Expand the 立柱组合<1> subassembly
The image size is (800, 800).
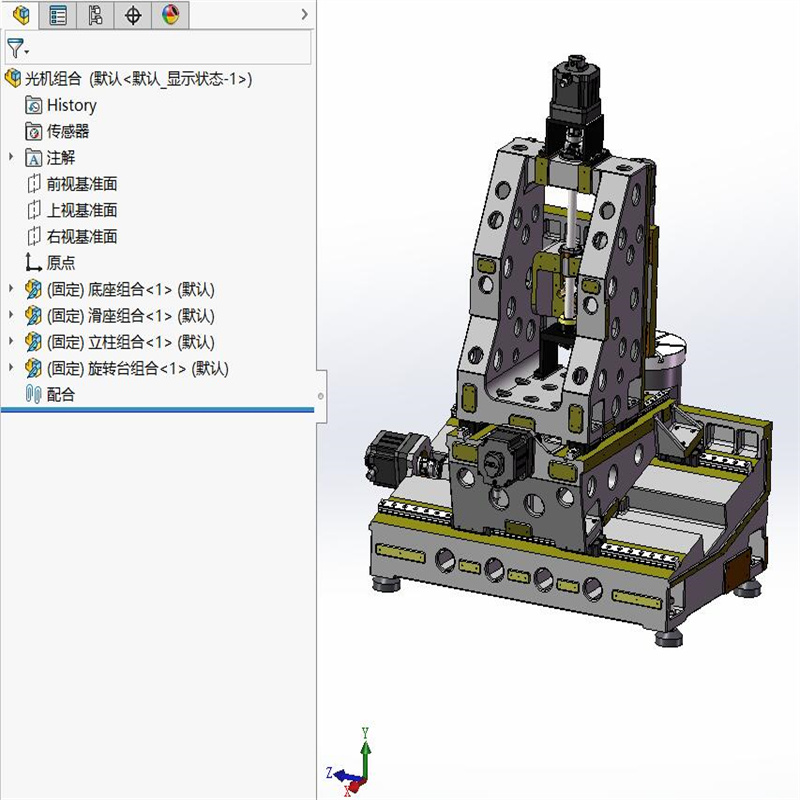11,341
